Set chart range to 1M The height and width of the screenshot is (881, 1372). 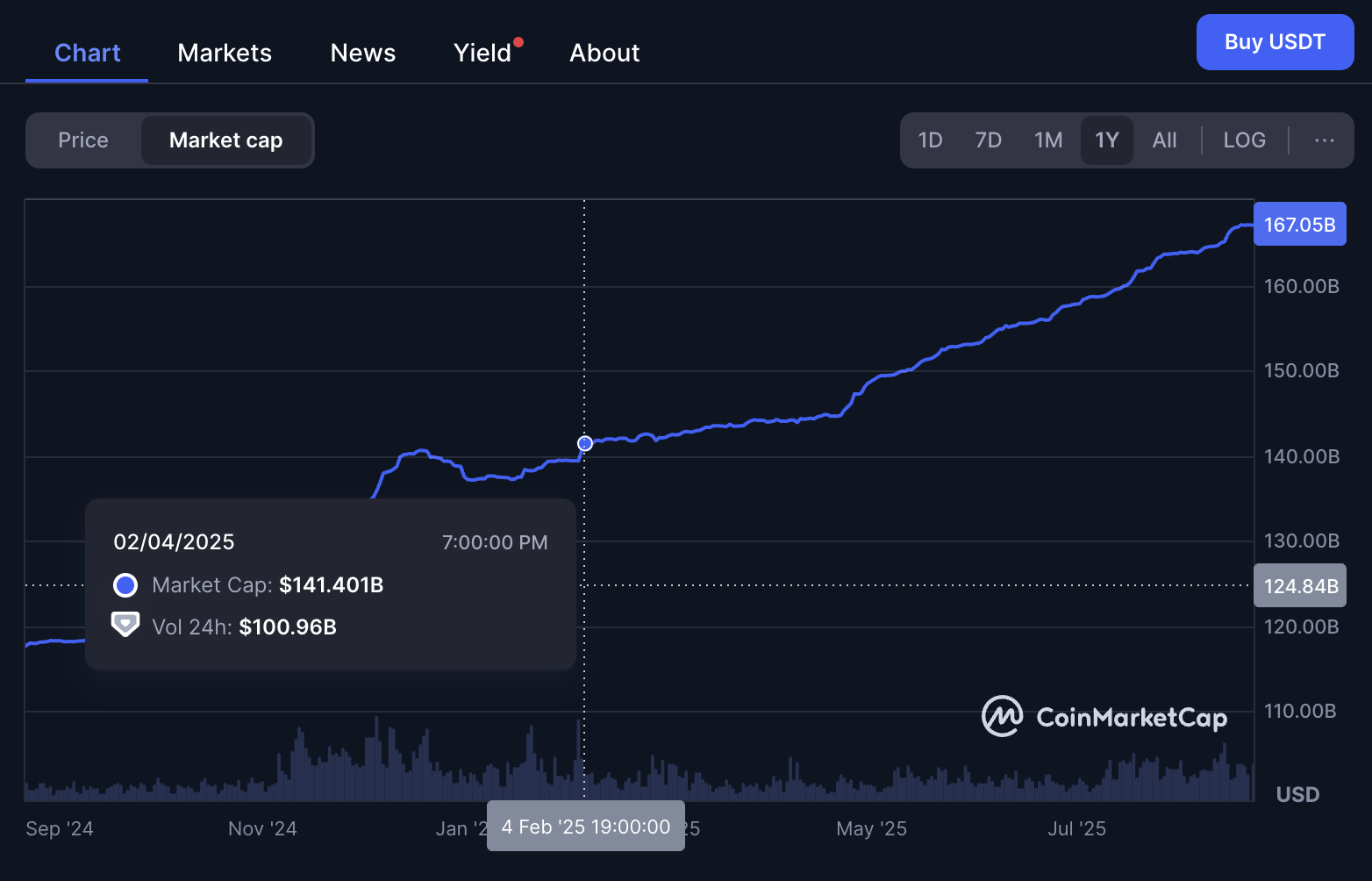coord(1048,140)
